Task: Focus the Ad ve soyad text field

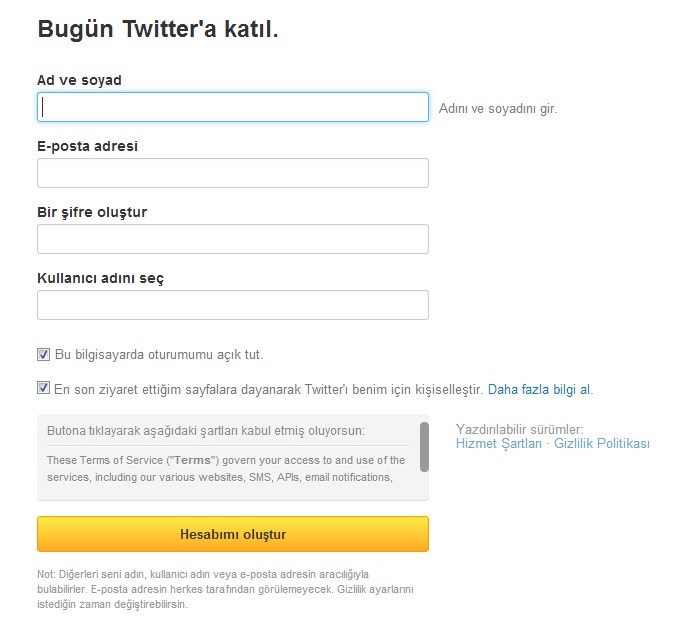Action: (x=233, y=107)
